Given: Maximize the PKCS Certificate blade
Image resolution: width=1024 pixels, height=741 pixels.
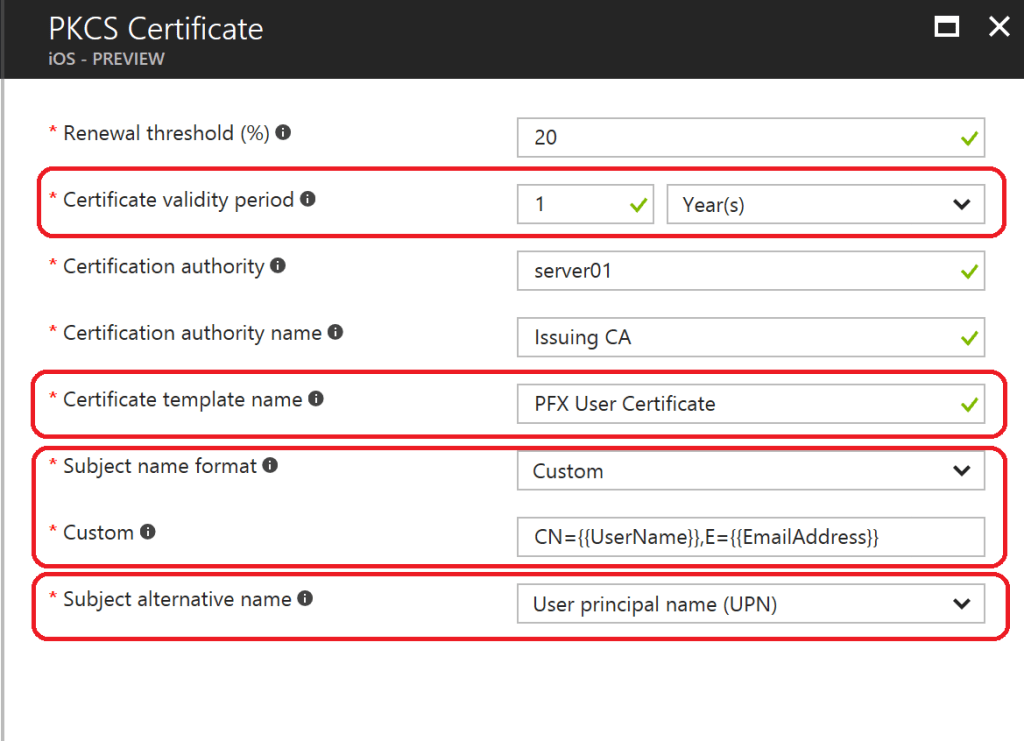Looking at the screenshot, I should (x=946, y=27).
